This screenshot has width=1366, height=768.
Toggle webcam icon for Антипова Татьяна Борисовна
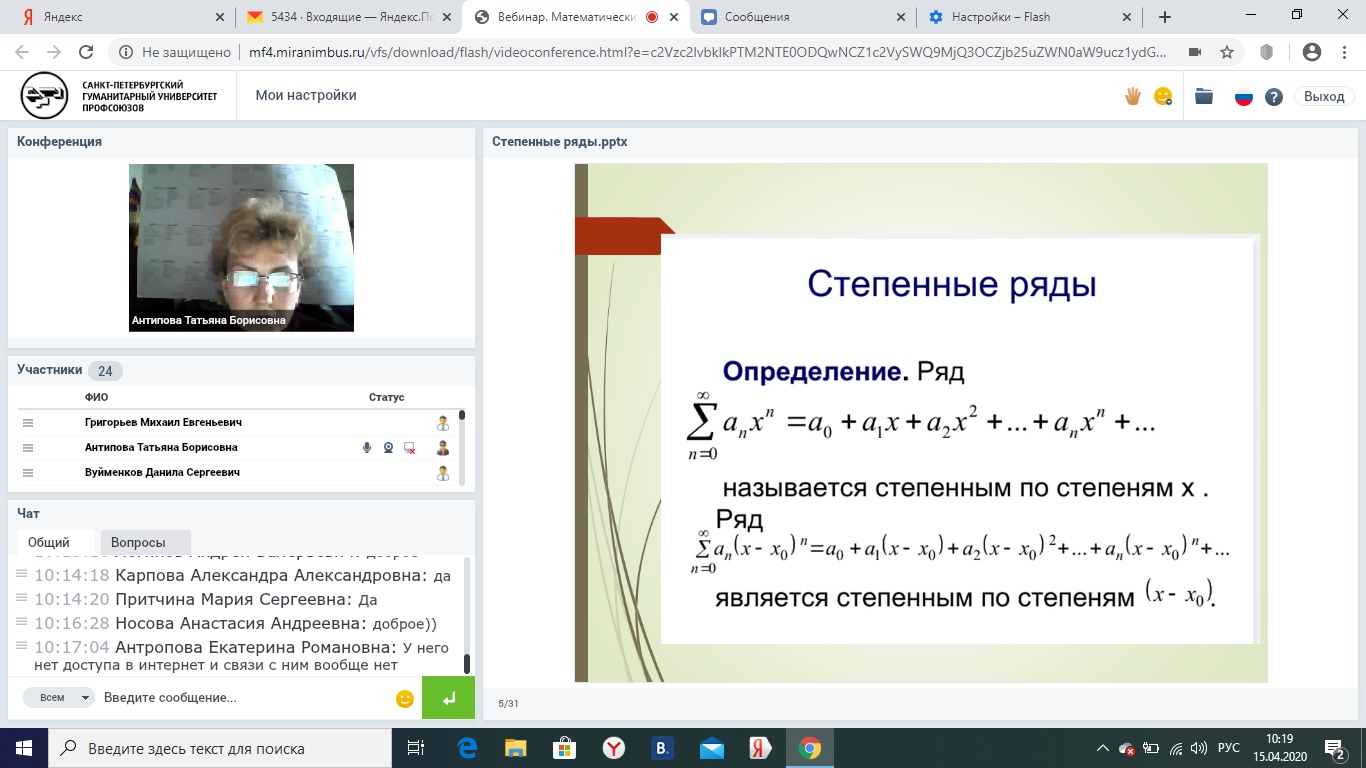click(388, 448)
